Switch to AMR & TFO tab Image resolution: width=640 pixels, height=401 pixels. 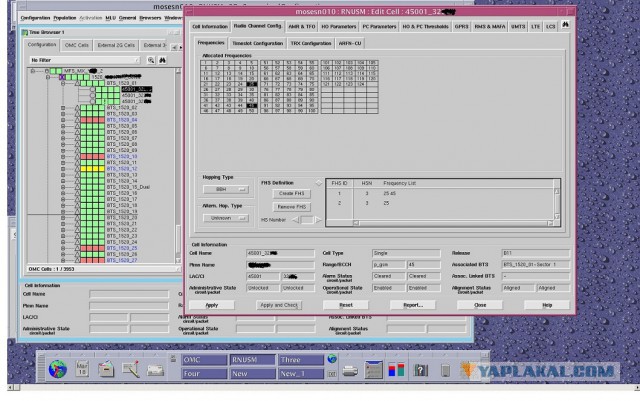[302, 27]
